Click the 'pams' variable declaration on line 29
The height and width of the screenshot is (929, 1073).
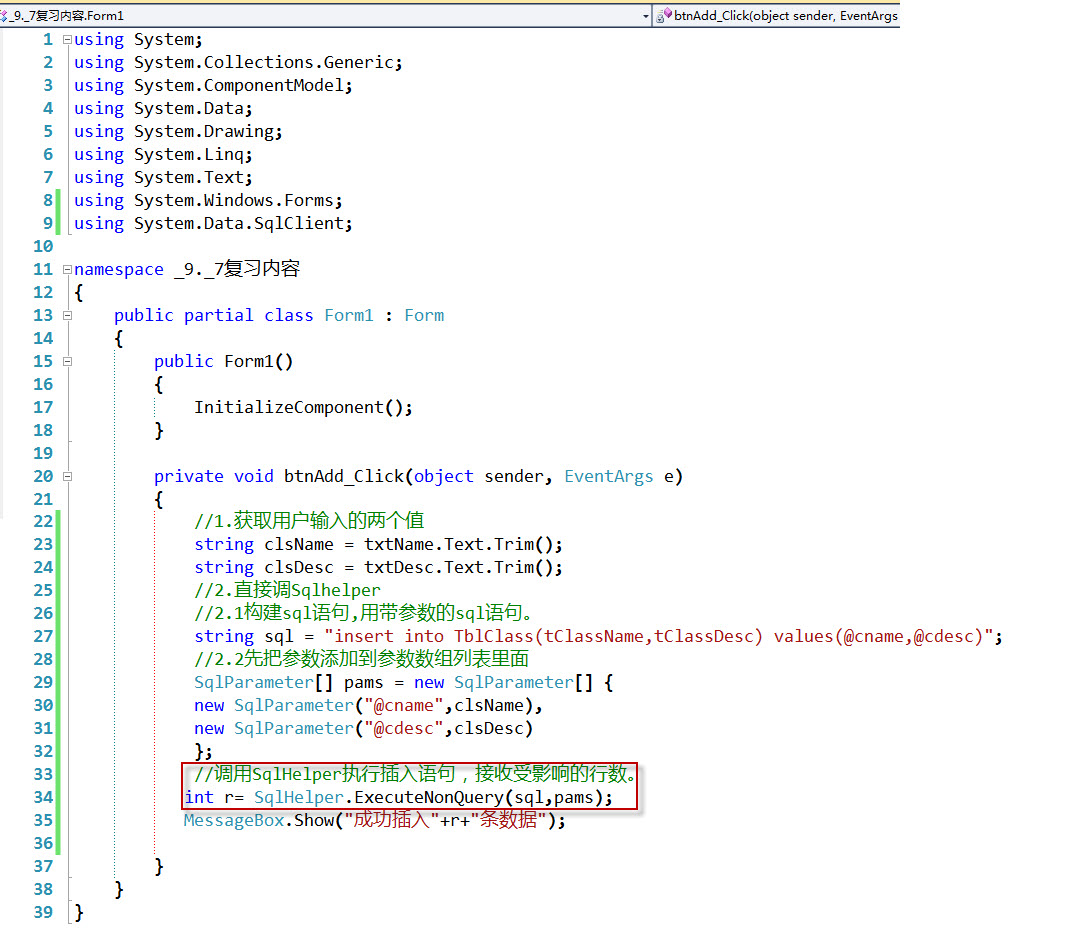(x=363, y=683)
